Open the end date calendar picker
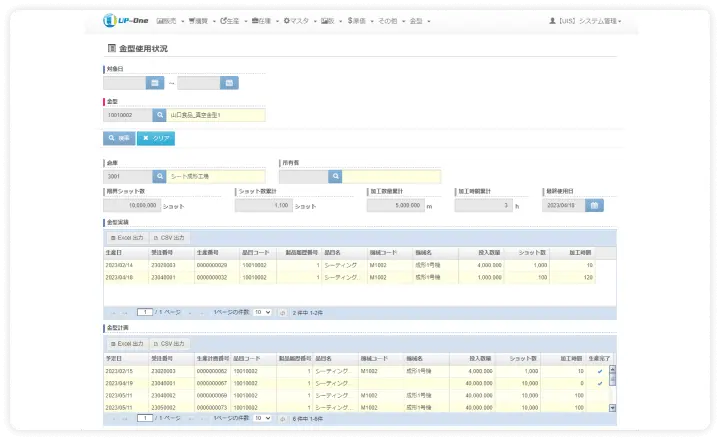The width and height of the screenshot is (720, 440). click(229, 83)
